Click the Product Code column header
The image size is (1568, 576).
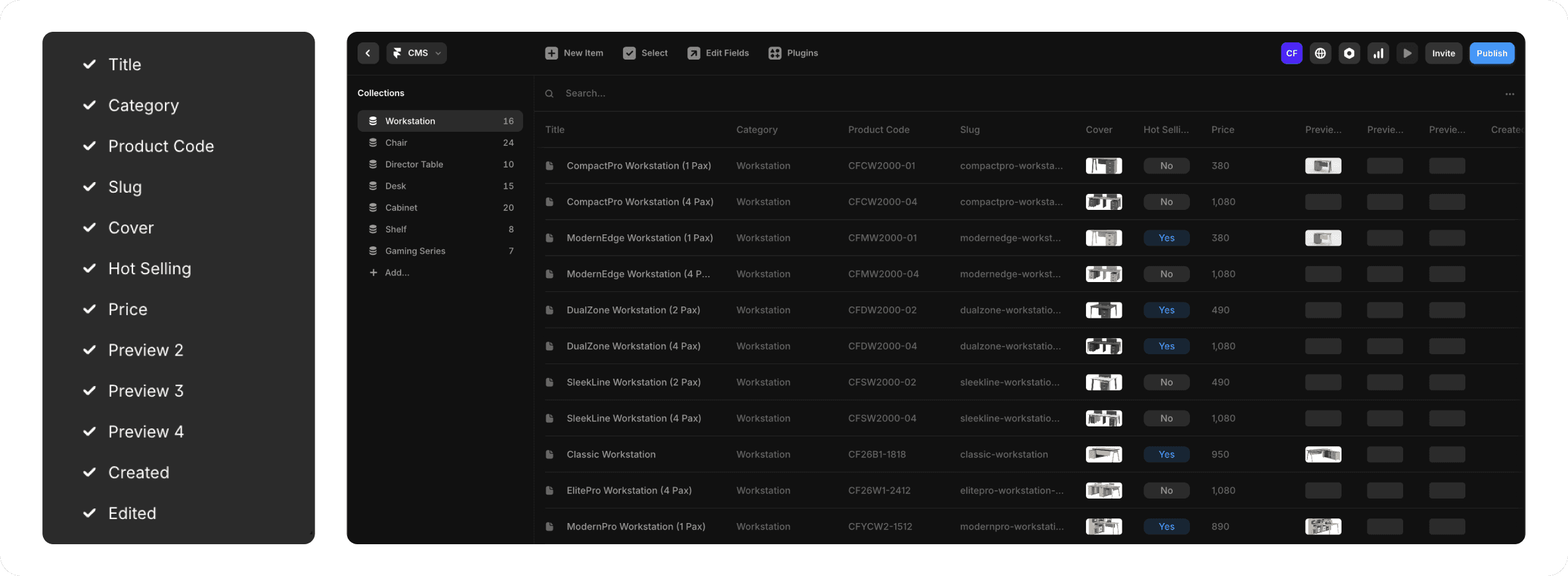pyautogui.click(x=879, y=130)
